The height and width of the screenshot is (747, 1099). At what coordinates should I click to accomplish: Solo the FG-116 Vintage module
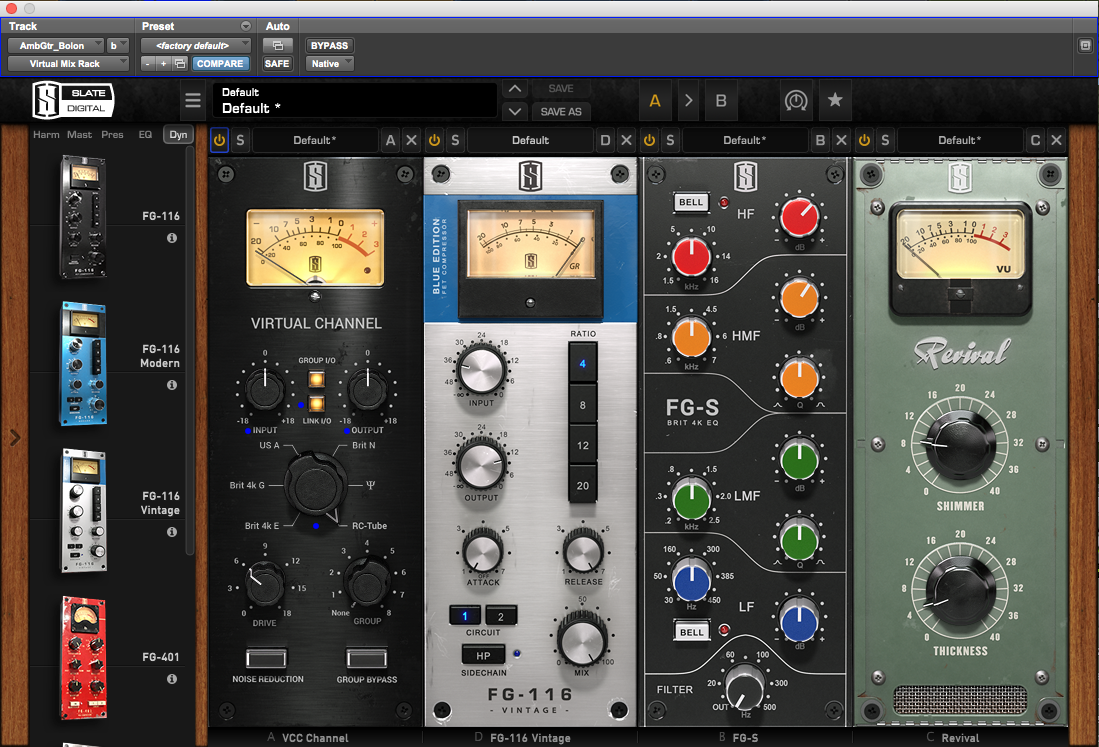[456, 140]
